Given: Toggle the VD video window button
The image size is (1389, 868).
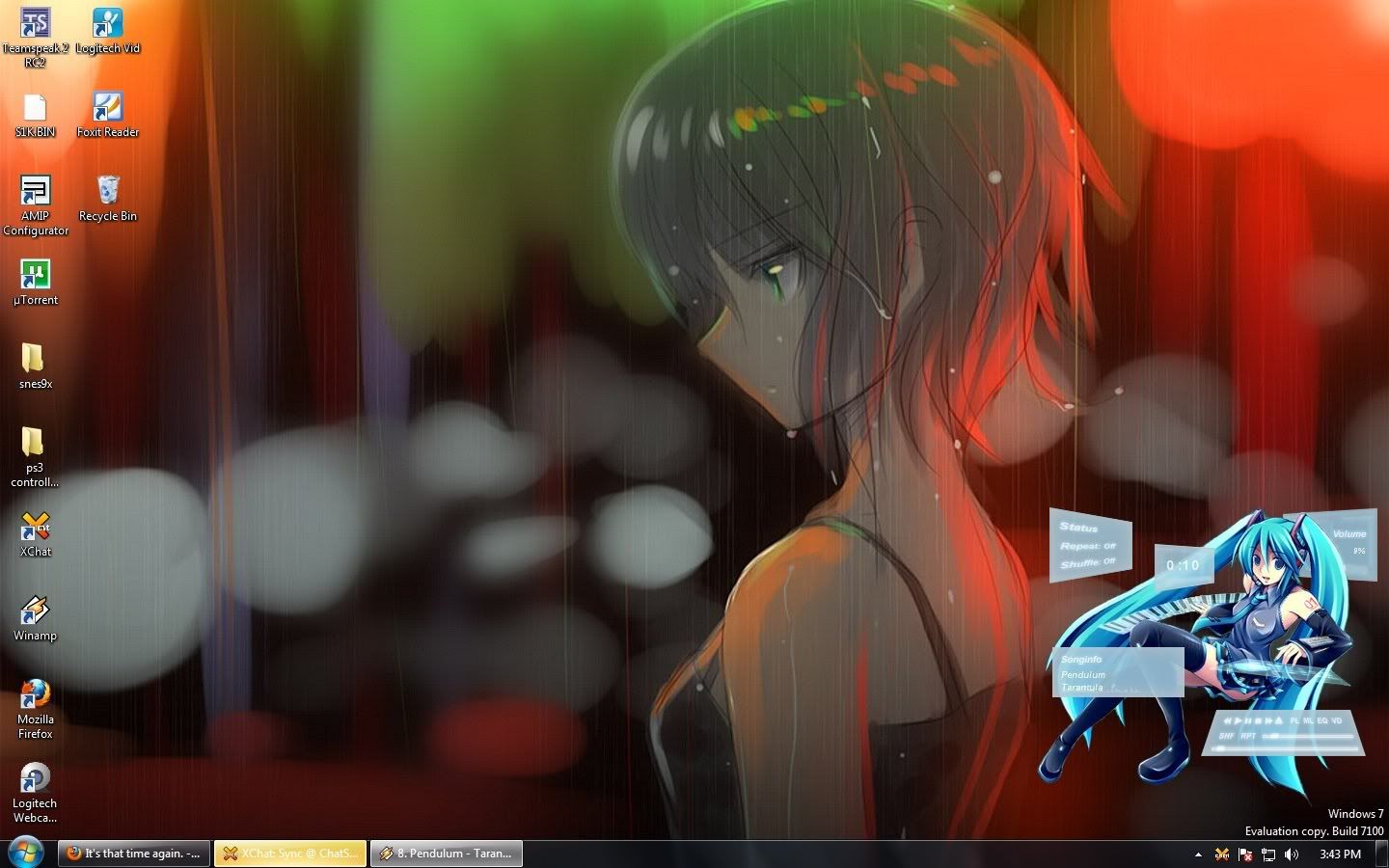Looking at the screenshot, I should coord(1337,721).
